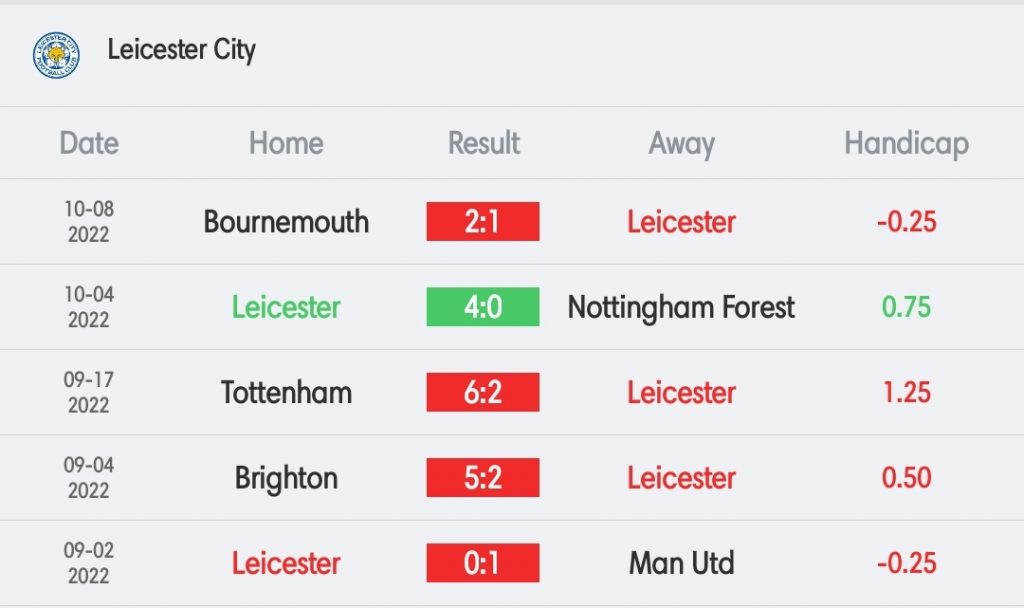Open the Bournemouth team link
Screen dimensions: 1024x608
(x=286, y=222)
